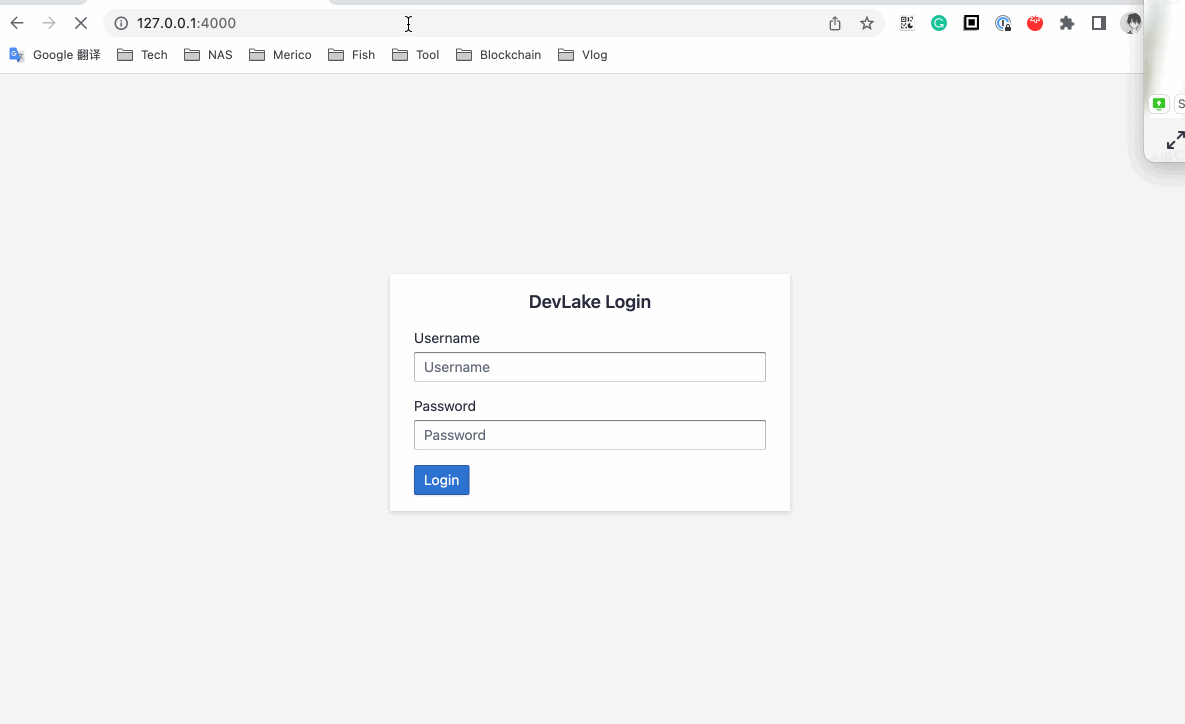
Task: Click the expand arrows icon
Action: tap(1175, 140)
